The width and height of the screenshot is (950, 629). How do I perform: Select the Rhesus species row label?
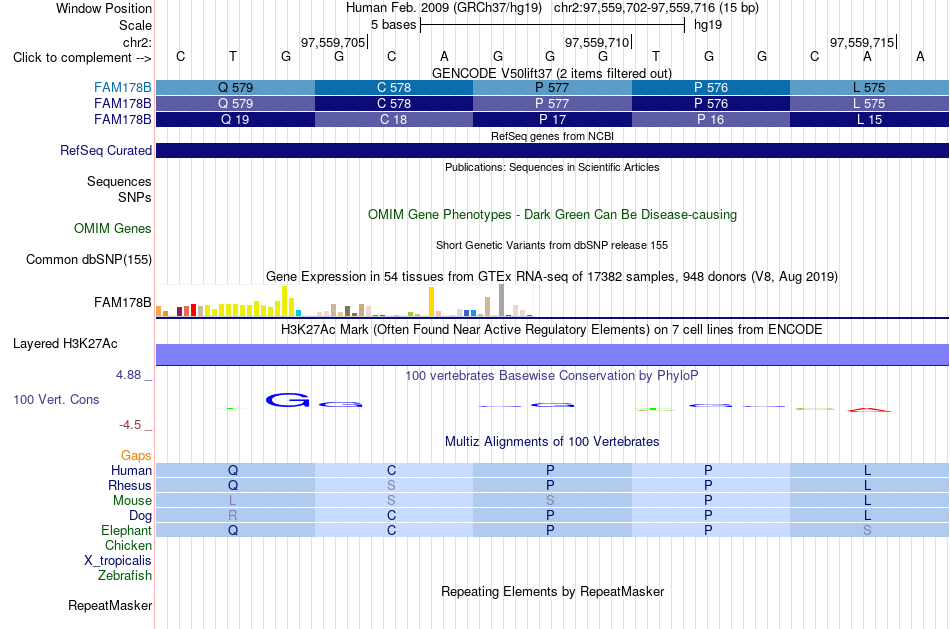[x=130, y=485]
